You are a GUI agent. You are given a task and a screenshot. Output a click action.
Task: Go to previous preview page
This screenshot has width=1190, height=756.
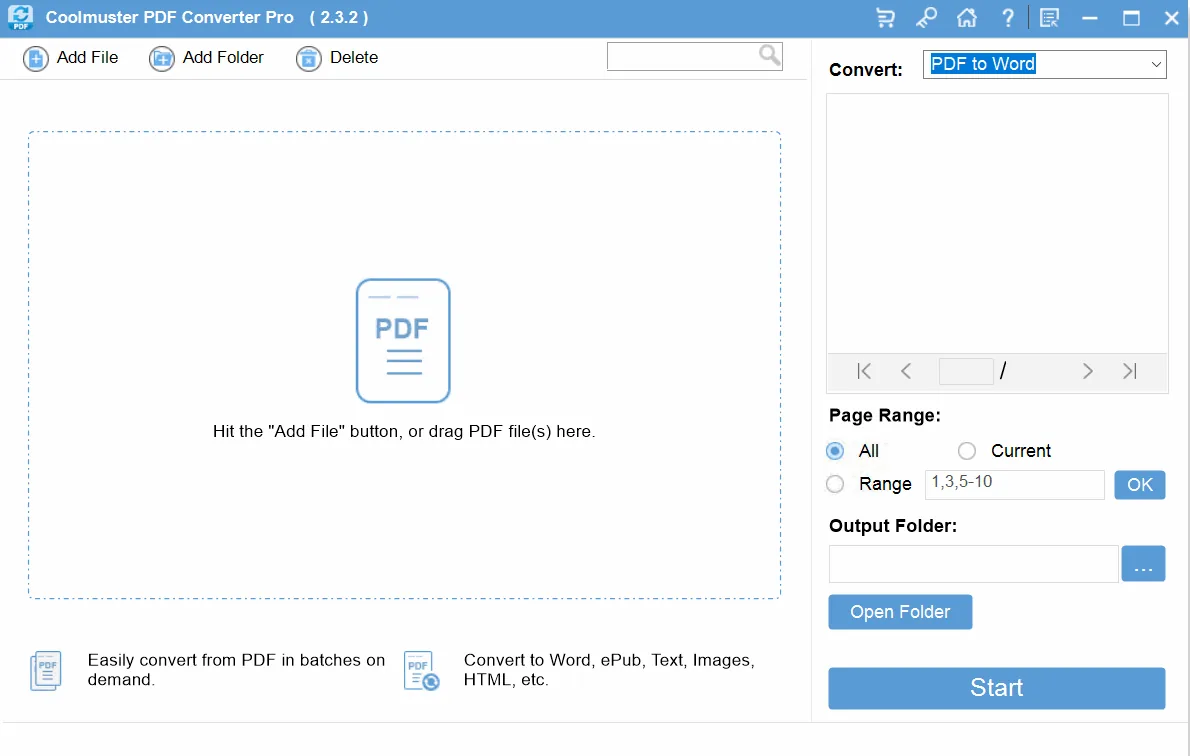(905, 371)
